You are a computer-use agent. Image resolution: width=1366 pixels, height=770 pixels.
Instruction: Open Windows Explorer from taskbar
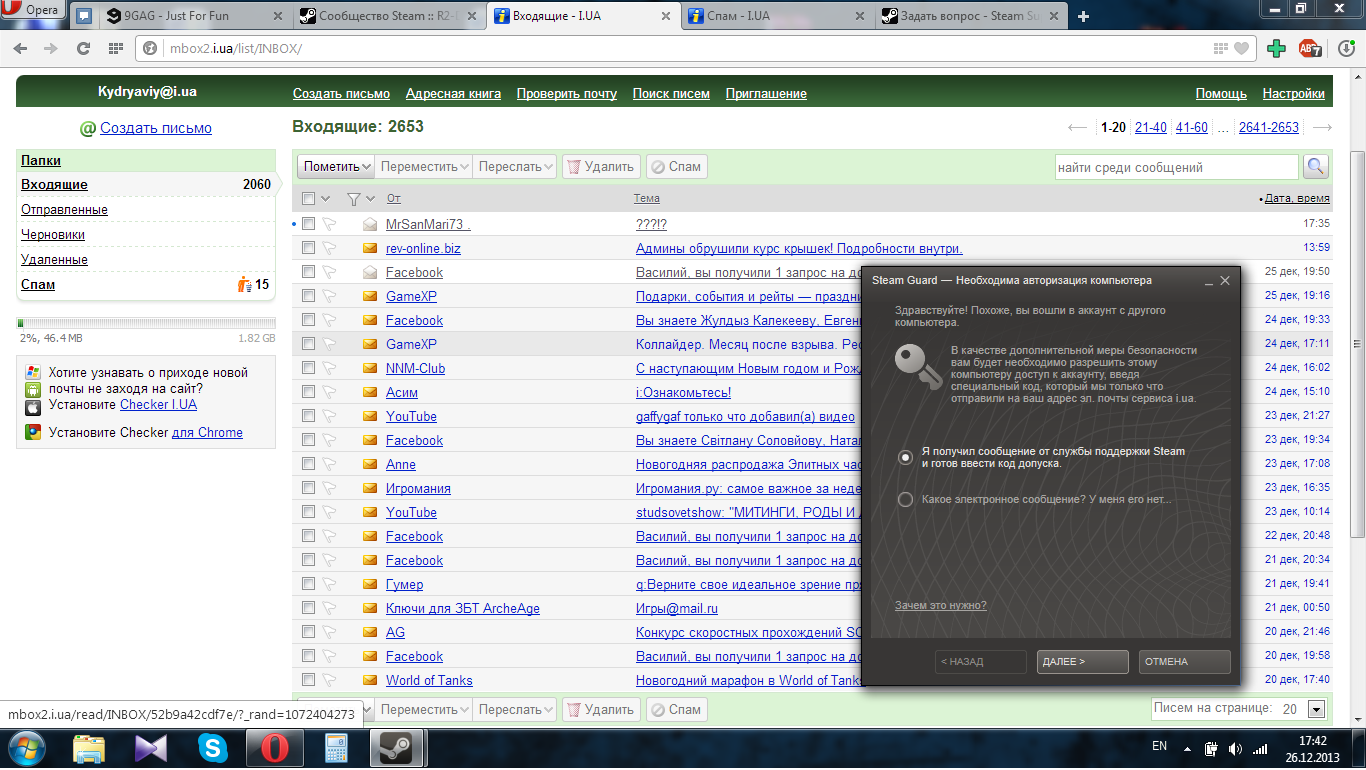(x=89, y=748)
